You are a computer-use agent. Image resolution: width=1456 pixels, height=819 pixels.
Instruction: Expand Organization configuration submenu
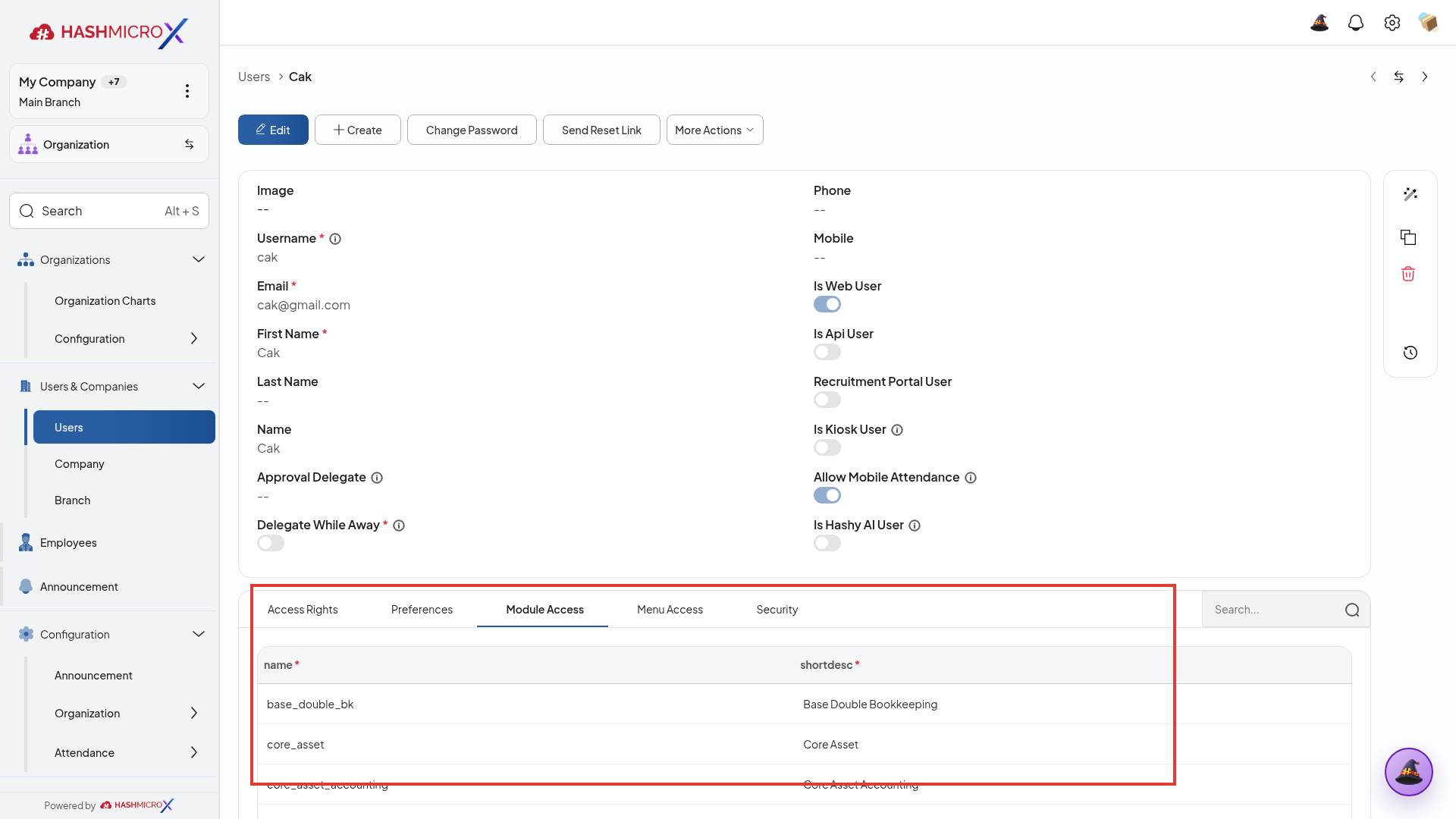click(x=194, y=713)
